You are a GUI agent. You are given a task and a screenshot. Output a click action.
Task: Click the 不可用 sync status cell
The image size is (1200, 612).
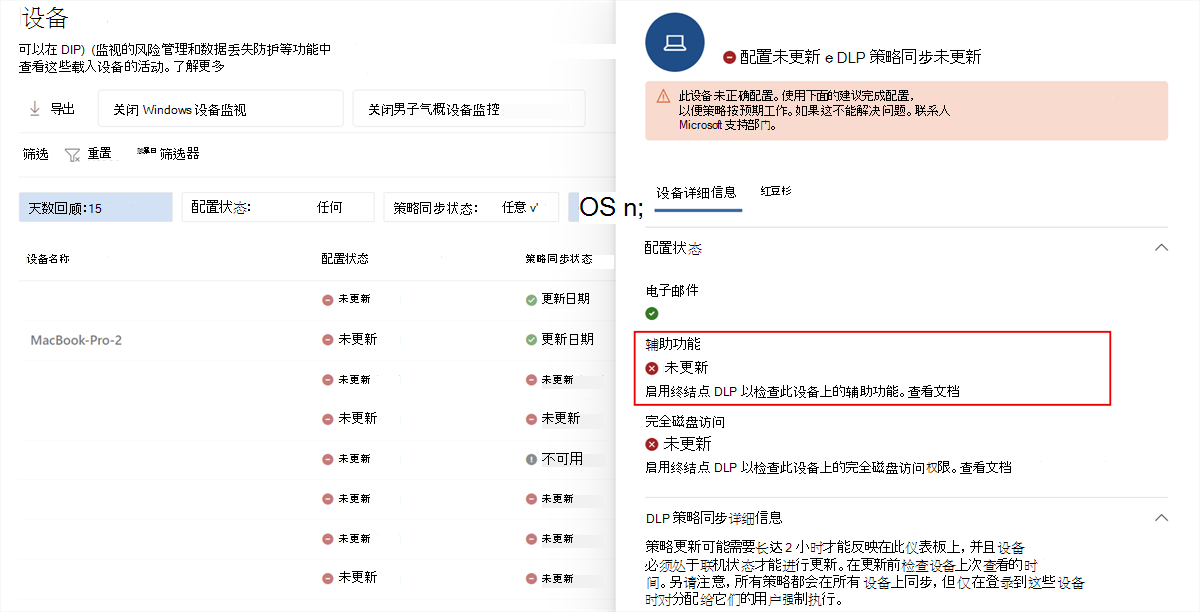tap(555, 459)
